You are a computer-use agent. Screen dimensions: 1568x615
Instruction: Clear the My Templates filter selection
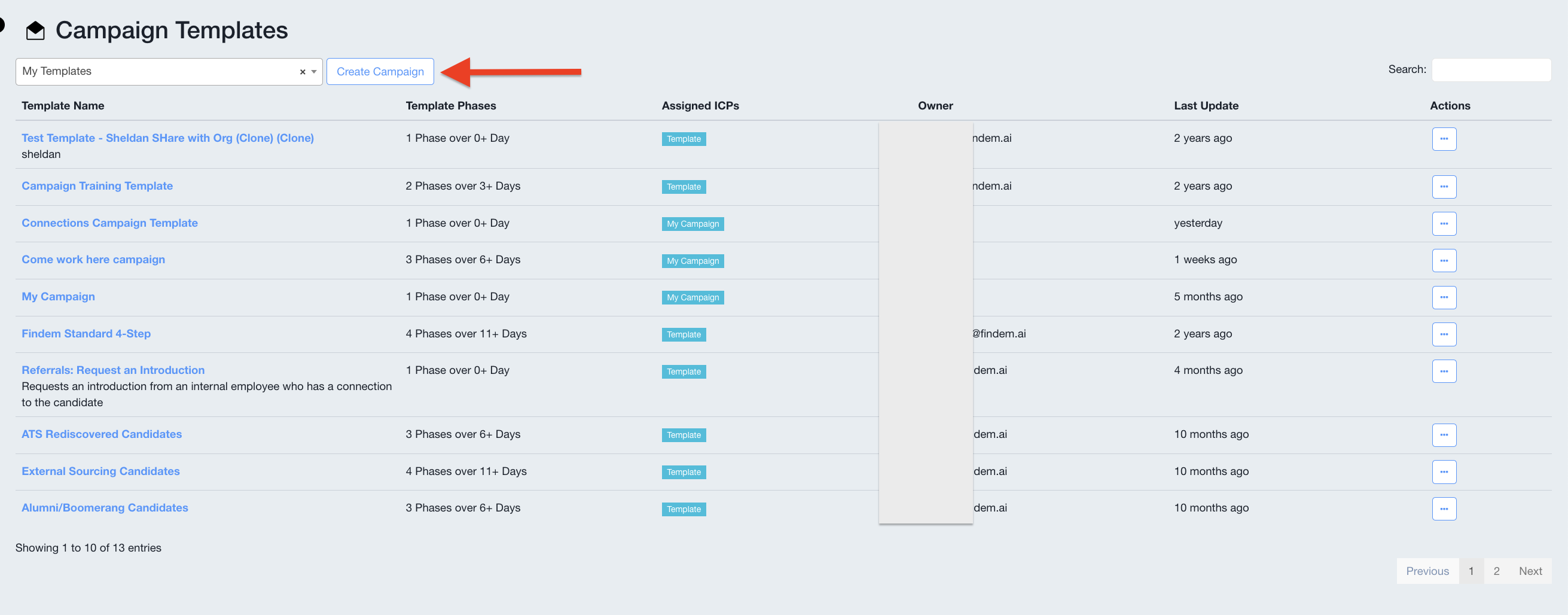tap(303, 72)
